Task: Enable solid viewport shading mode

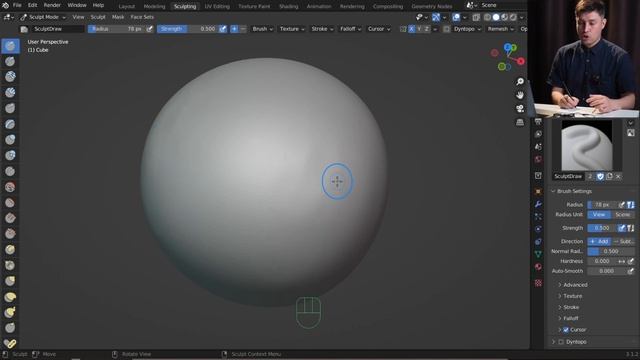Action: tap(496, 17)
